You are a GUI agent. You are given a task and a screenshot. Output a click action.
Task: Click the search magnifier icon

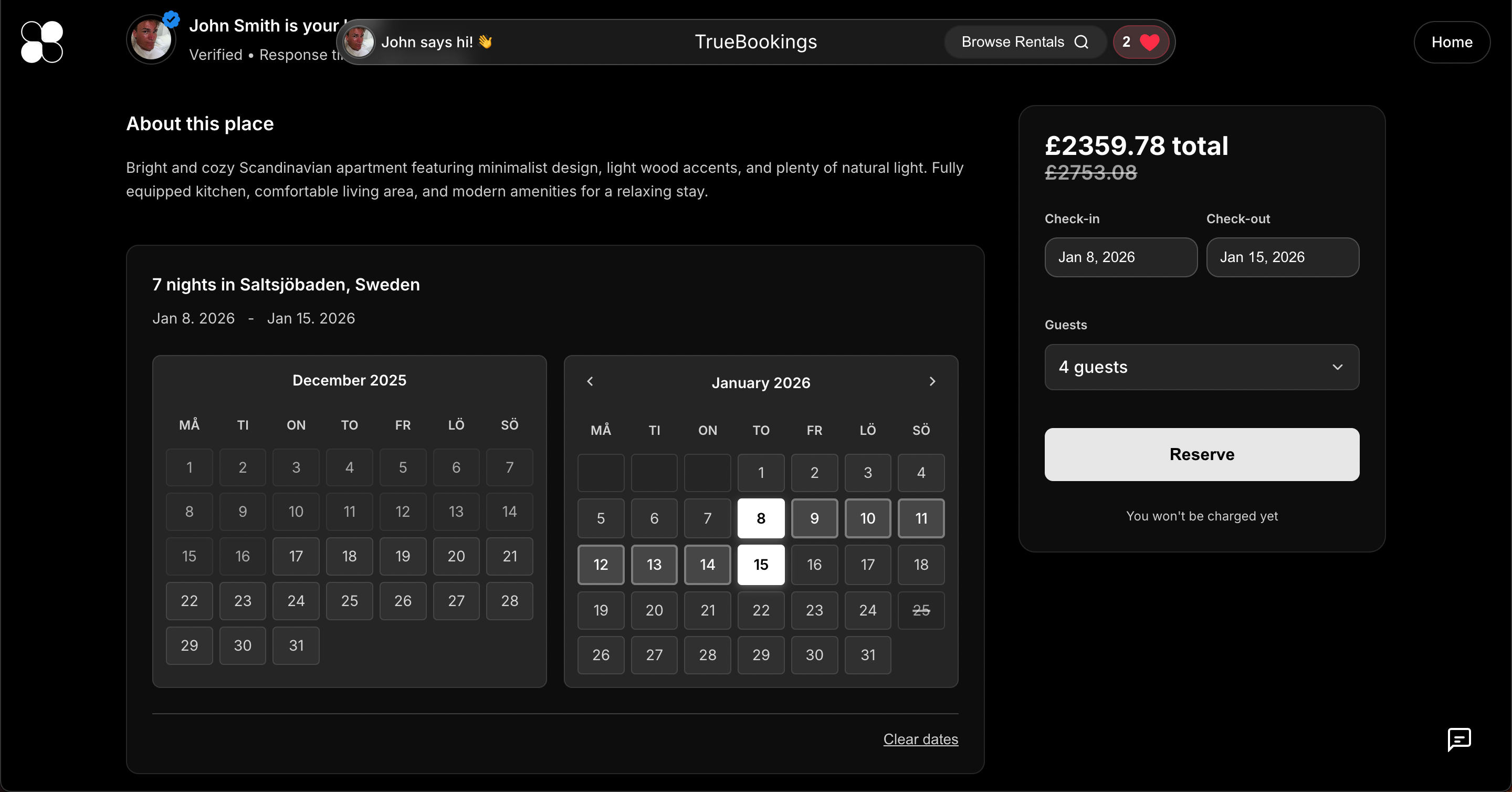point(1081,42)
